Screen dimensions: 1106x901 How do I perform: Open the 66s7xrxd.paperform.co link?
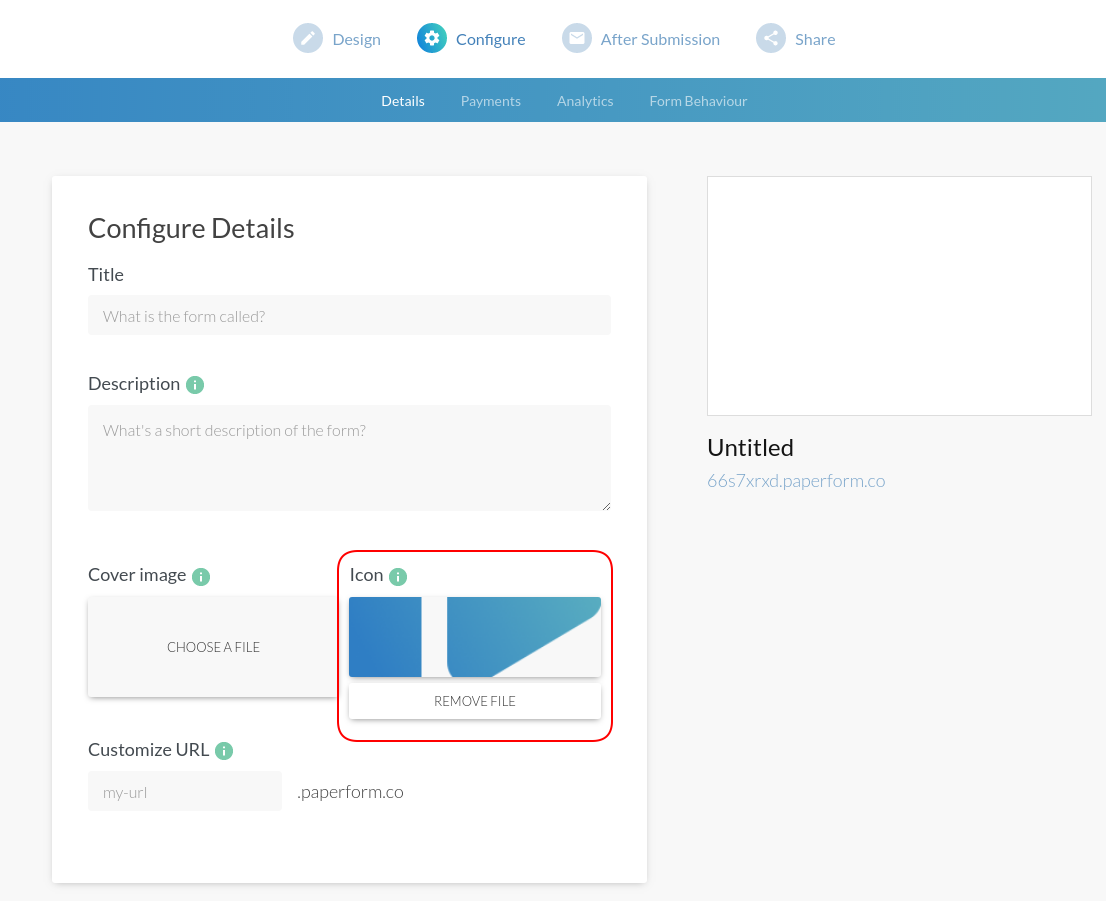point(796,480)
